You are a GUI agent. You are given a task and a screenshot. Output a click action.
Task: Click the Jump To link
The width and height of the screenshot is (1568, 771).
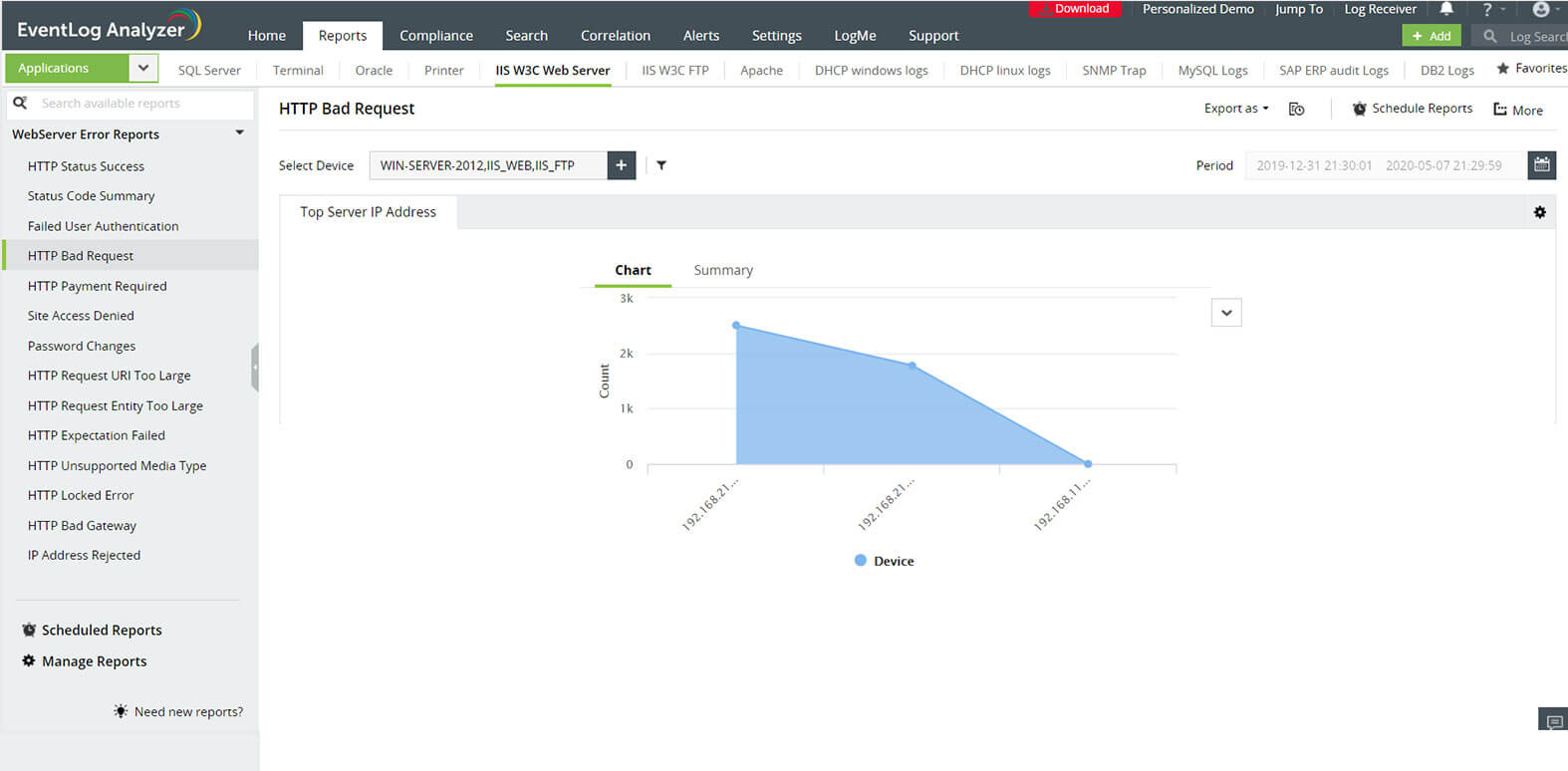point(1299,9)
